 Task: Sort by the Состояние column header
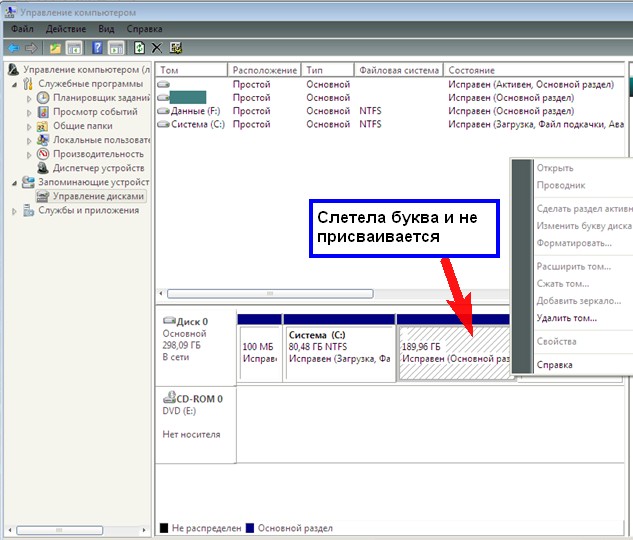pyautogui.click(x=534, y=70)
